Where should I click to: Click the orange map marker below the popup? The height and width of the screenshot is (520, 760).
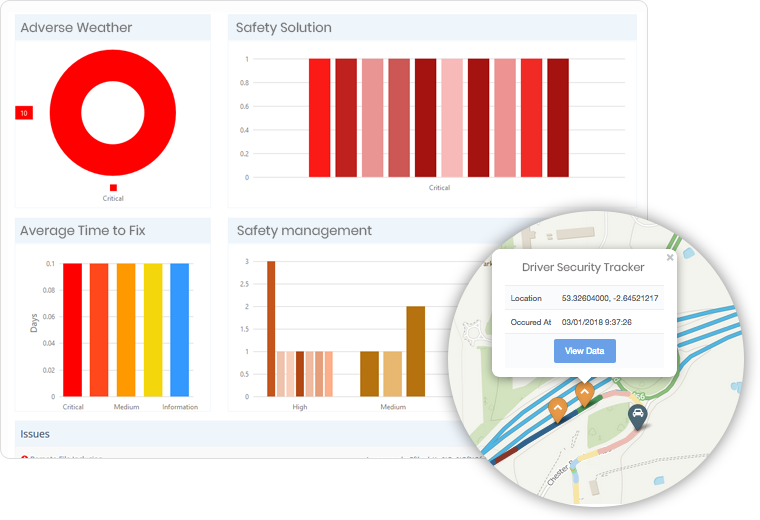[x=585, y=394]
